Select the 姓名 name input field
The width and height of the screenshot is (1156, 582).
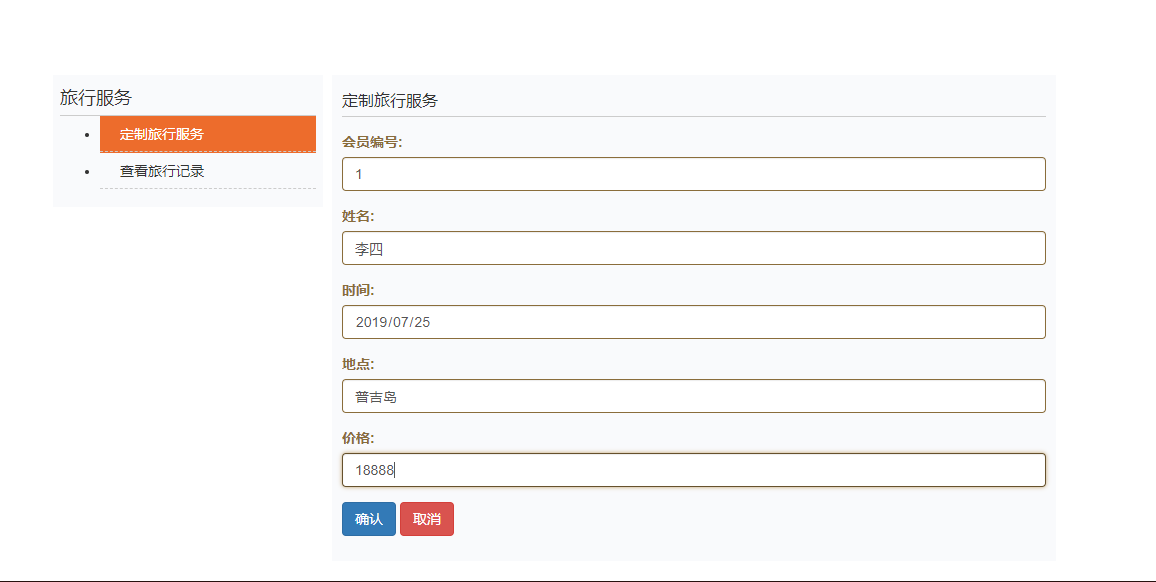[694, 248]
